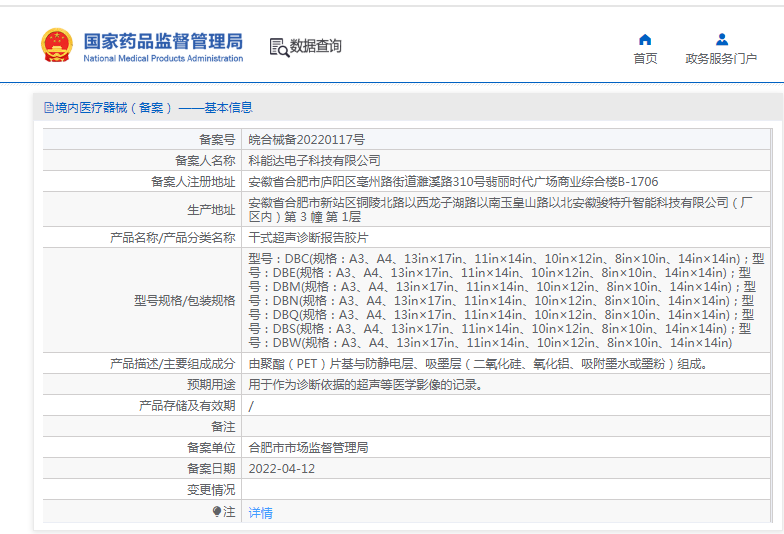Image resolution: width=784 pixels, height=534 pixels.
Task: Click the user icon above 政务服务门户
Action: click(721, 40)
